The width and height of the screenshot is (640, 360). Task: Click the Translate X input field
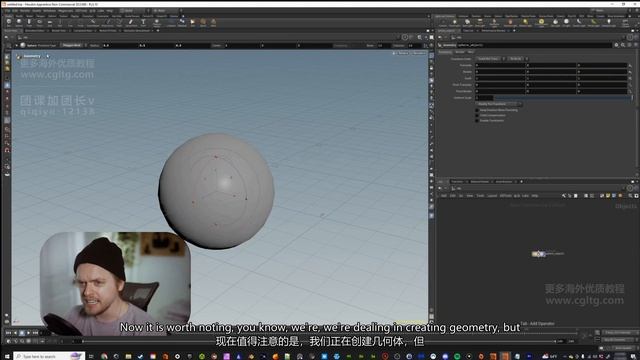500,65
